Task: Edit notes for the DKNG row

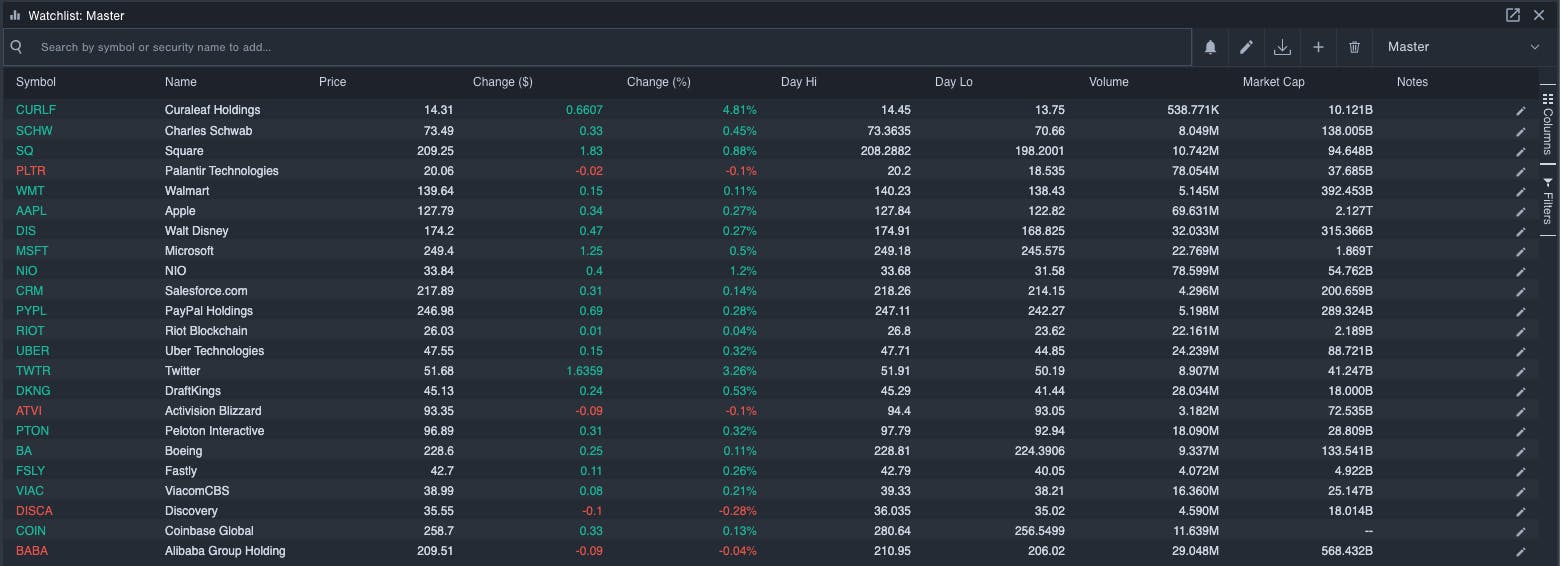Action: click(1521, 391)
